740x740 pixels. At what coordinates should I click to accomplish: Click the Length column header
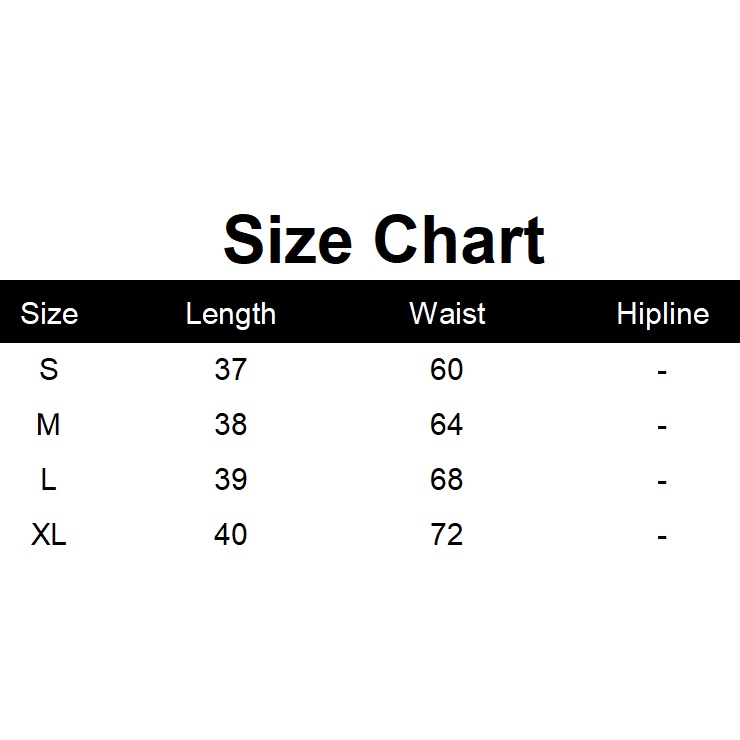230,314
